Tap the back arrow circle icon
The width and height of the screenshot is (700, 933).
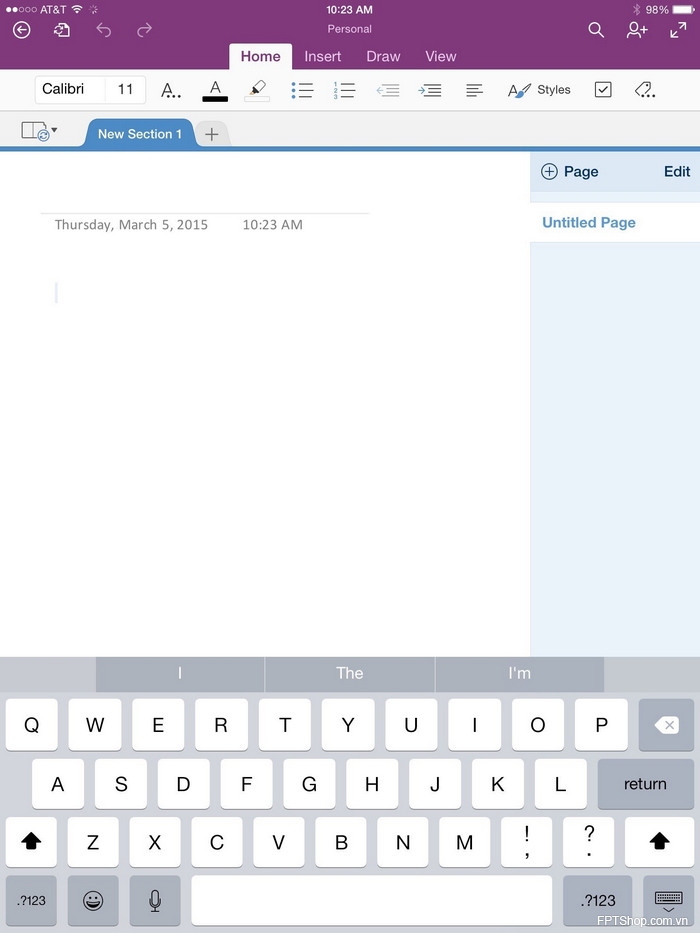pos(22,30)
